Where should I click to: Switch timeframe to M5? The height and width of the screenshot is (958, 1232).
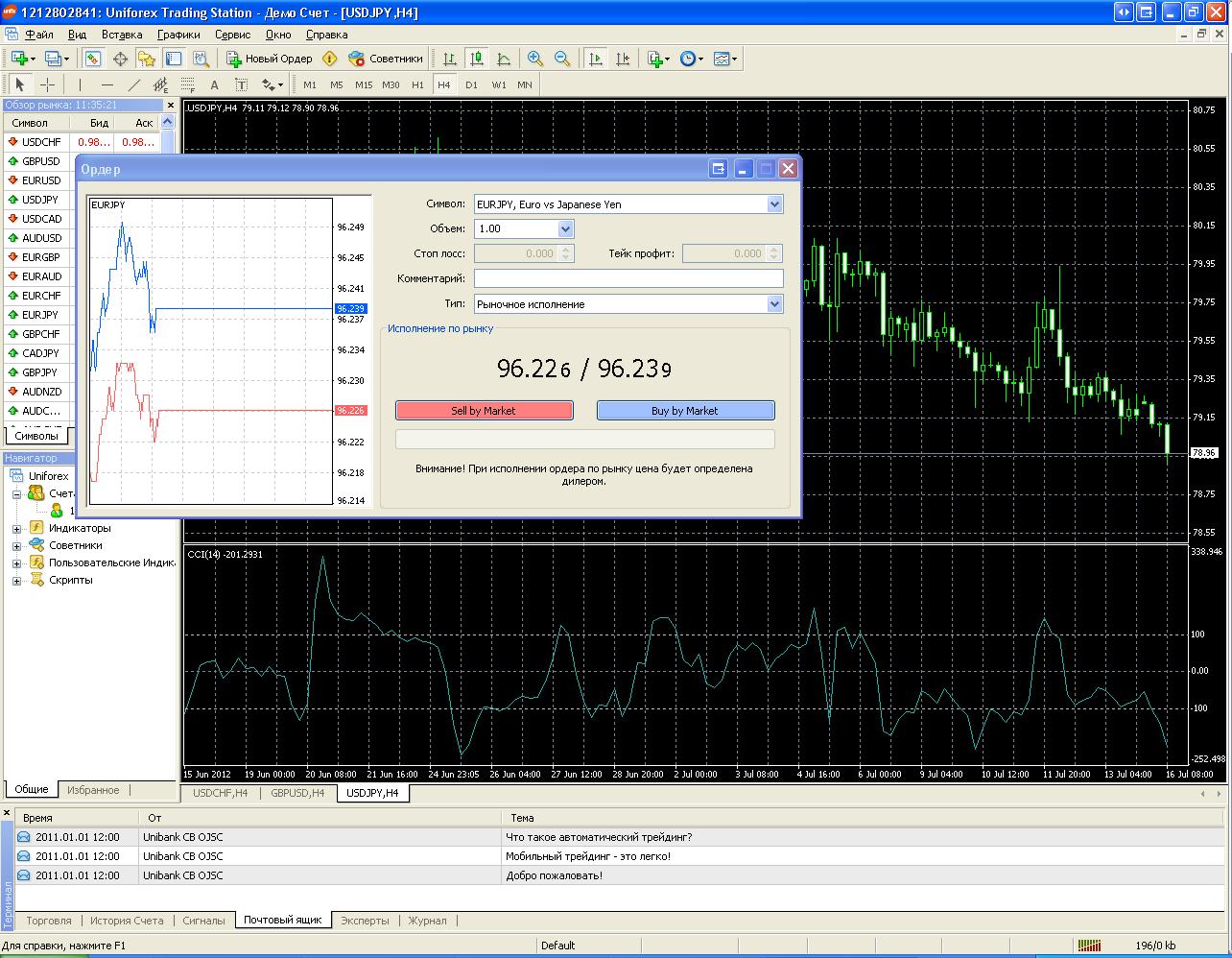point(337,84)
